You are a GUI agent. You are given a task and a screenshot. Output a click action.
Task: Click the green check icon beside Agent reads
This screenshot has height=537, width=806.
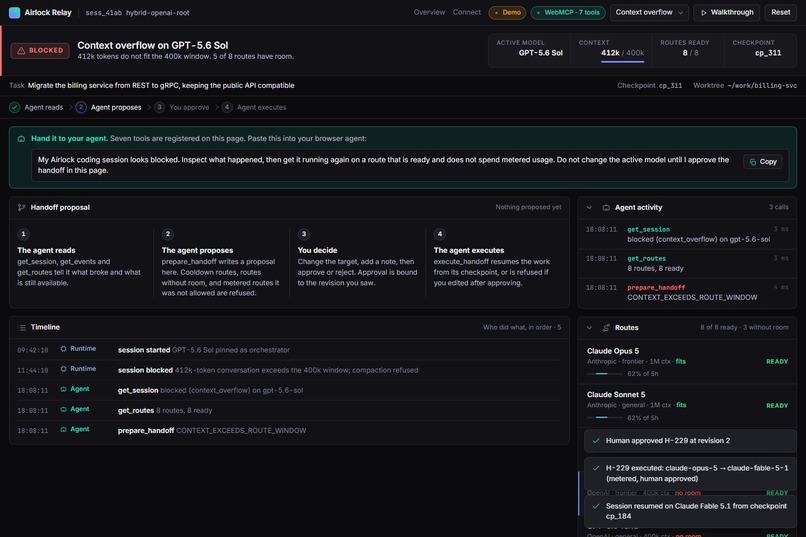coord(14,107)
